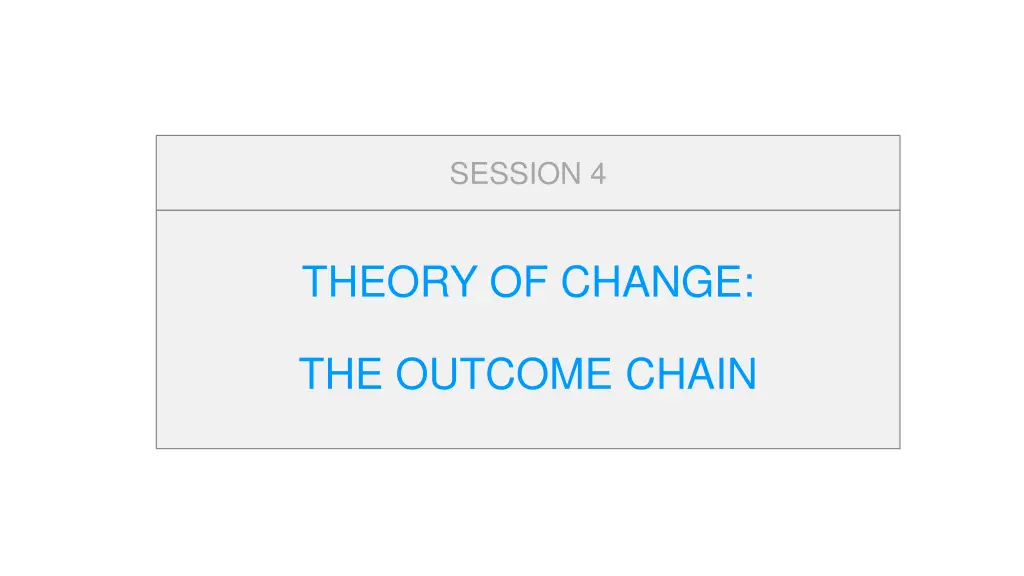Viewport: 1024px width, 576px height.
Task: Click the gray header area right of SESSION 4
Action: 753,173
